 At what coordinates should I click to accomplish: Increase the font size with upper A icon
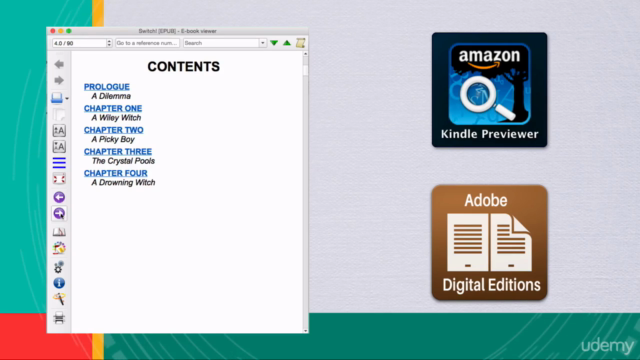pos(59,131)
